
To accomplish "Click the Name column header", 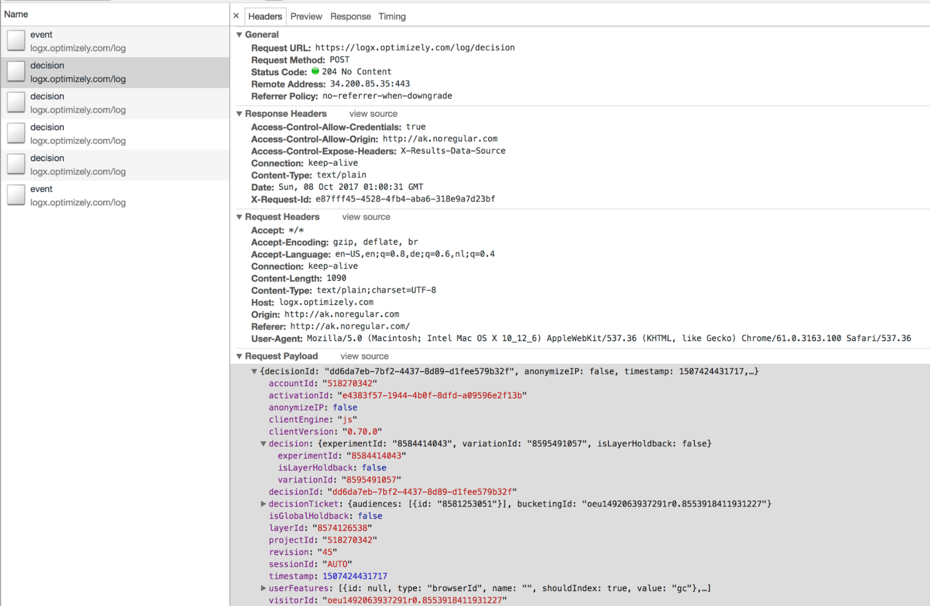I will click(115, 14).
